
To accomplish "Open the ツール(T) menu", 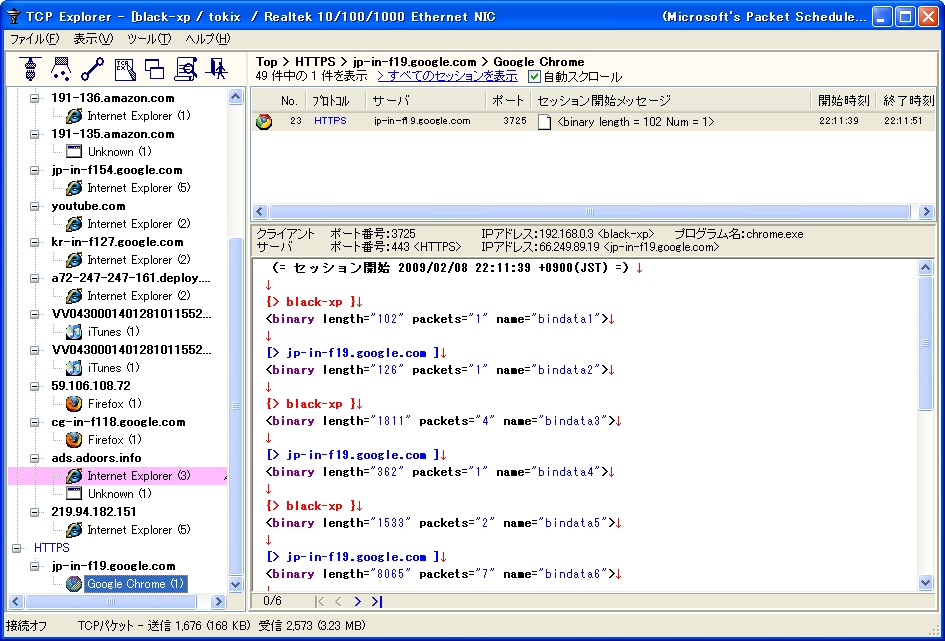I will pos(149,39).
